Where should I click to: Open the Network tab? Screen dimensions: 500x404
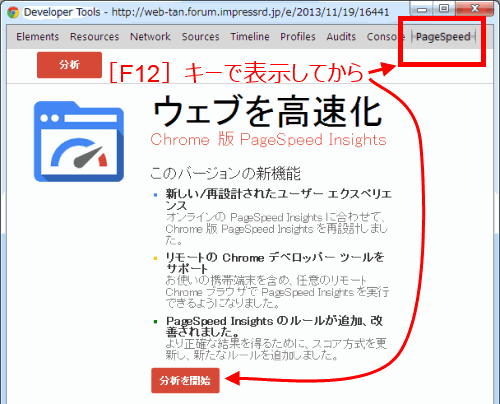(x=150, y=37)
